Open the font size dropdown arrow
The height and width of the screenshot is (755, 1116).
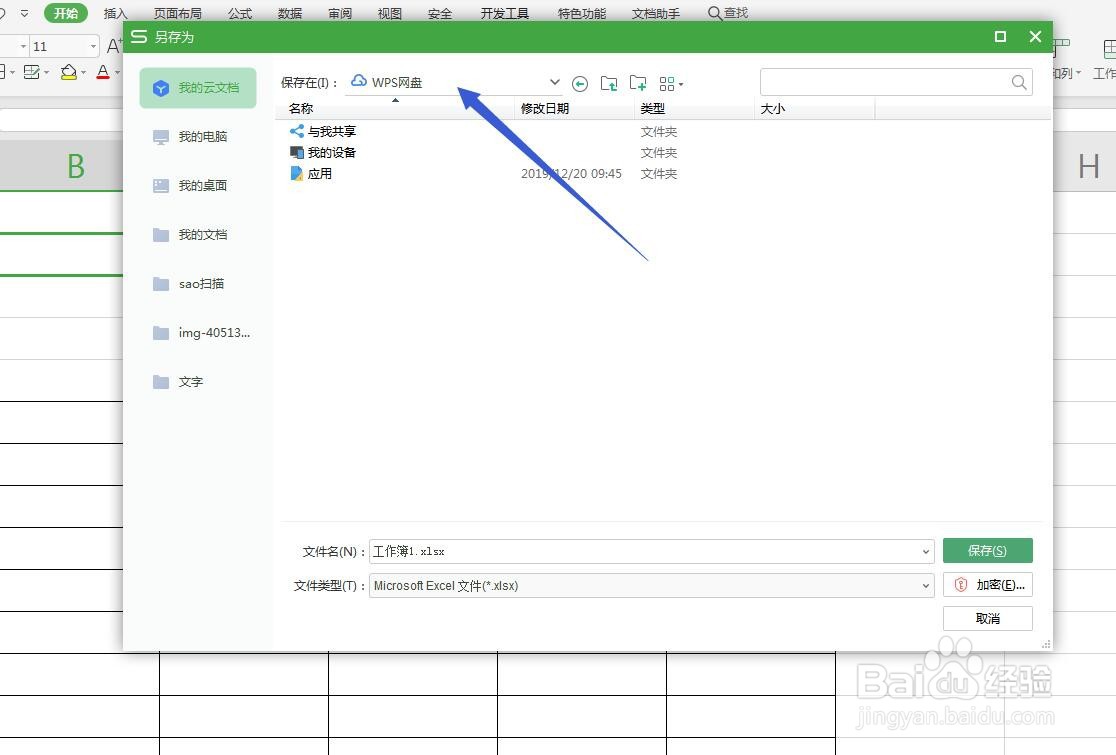click(93, 46)
